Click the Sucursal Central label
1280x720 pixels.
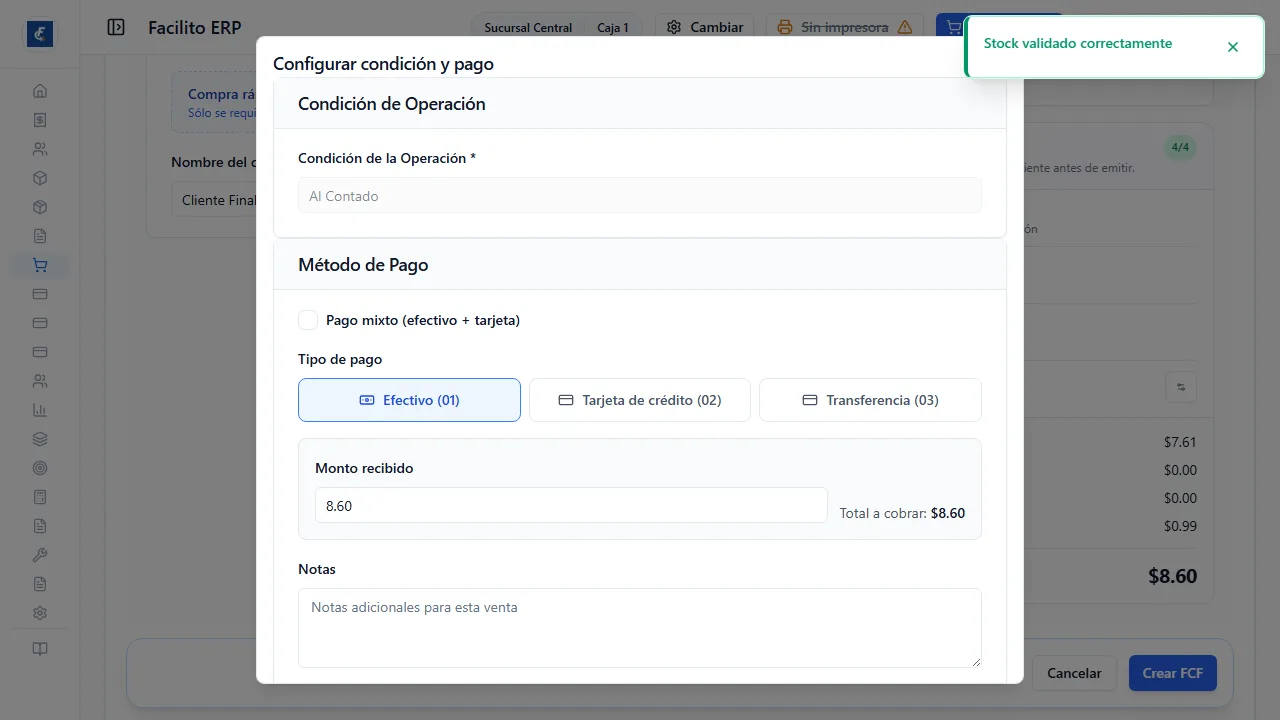pos(528,28)
